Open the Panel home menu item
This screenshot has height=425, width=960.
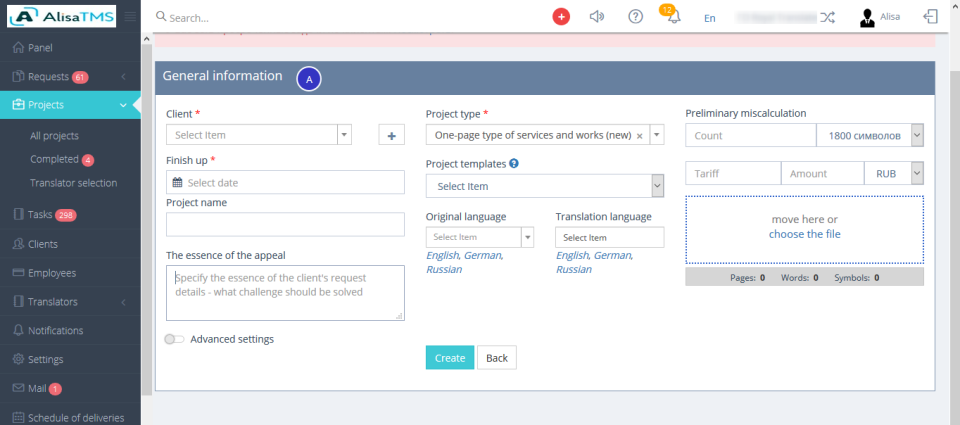[x=70, y=48]
